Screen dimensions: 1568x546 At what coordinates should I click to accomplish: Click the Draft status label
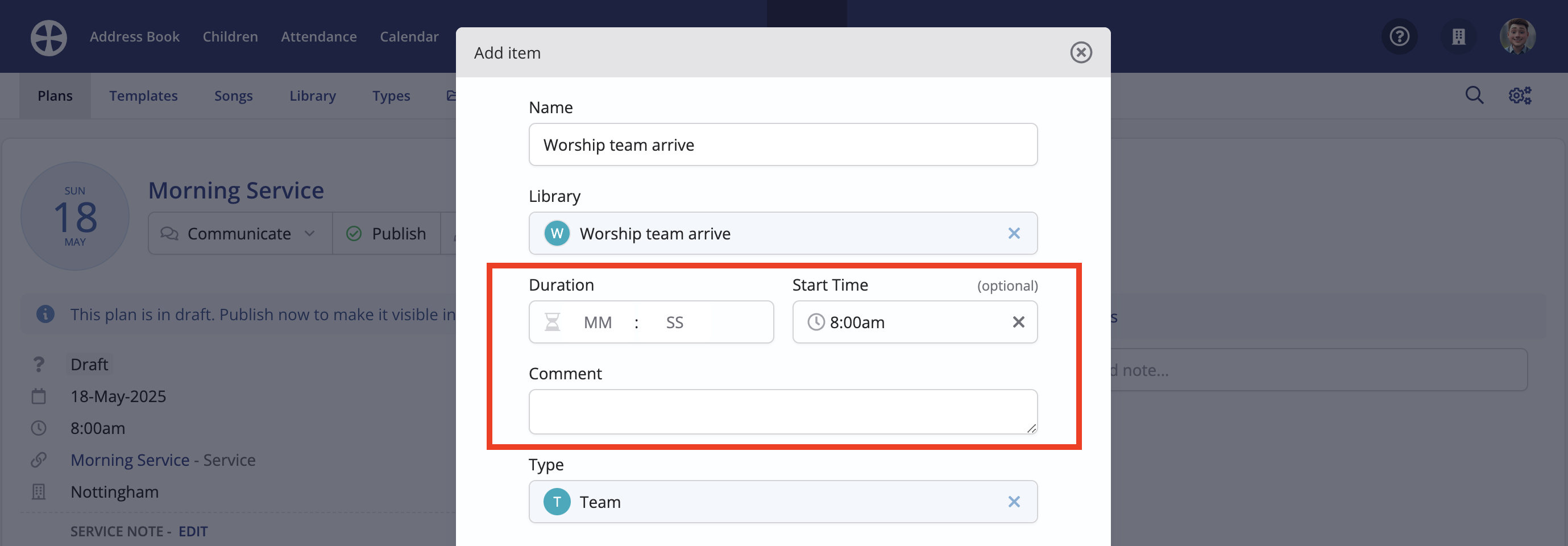click(89, 364)
